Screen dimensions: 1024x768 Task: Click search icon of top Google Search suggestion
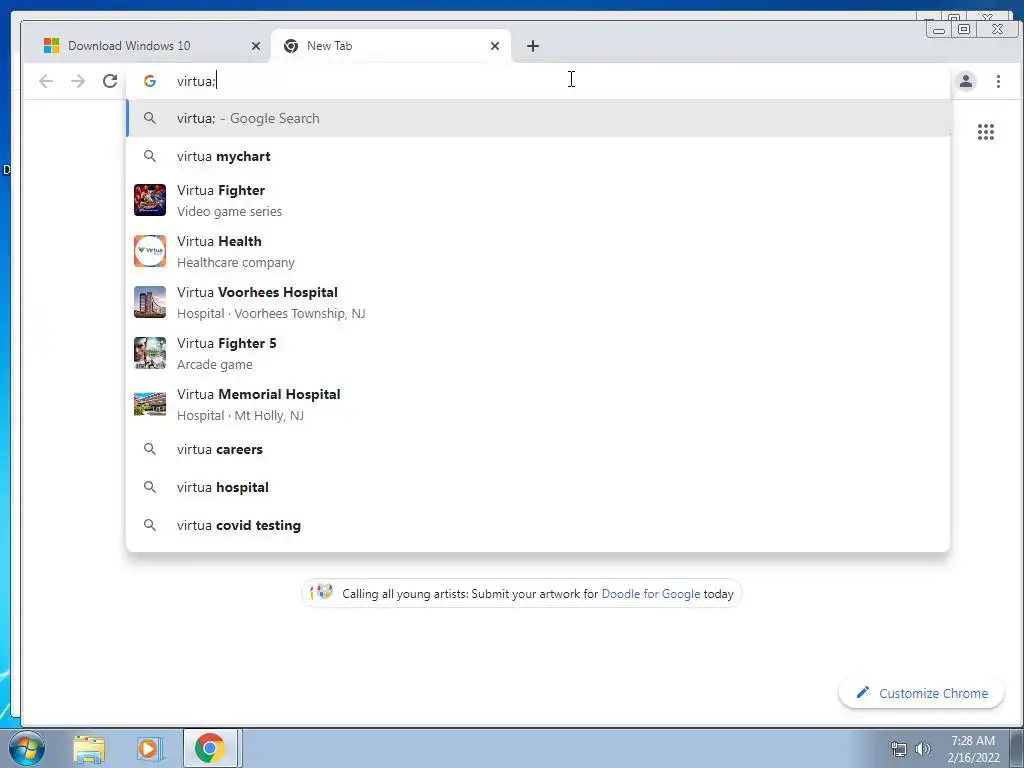(150, 118)
